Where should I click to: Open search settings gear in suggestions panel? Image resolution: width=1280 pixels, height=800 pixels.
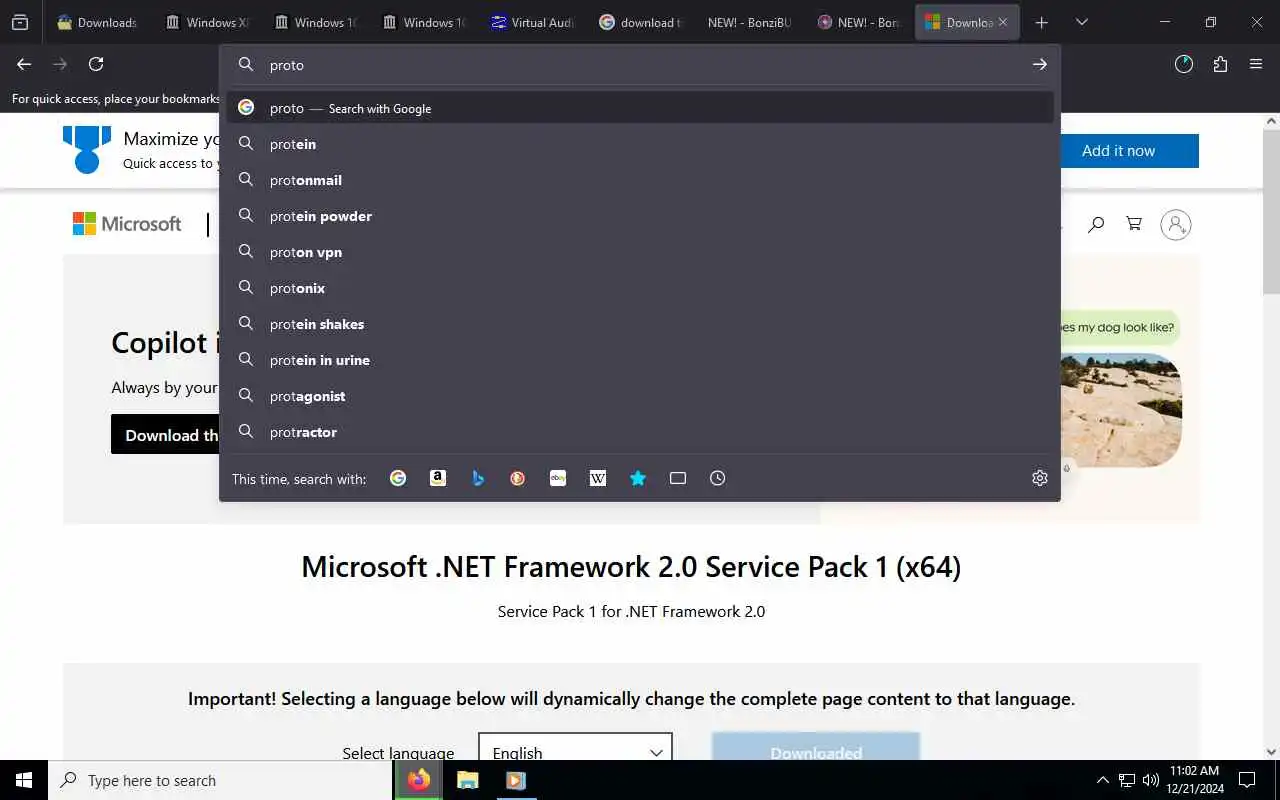1040,478
